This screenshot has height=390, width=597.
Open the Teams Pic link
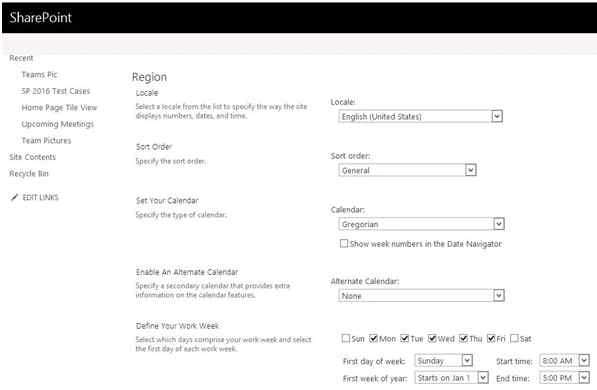[39, 75]
